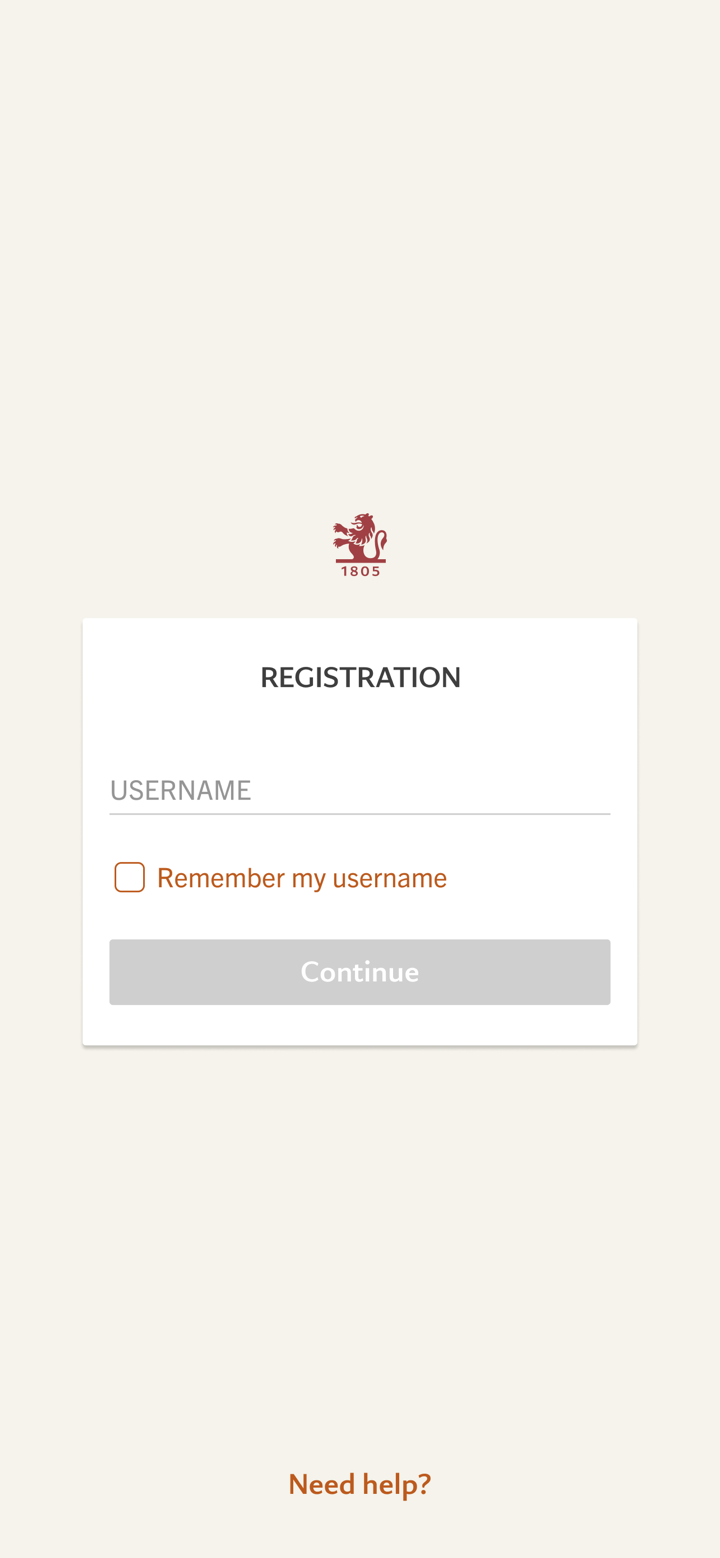Select the disabled Continue button label

[360, 972]
